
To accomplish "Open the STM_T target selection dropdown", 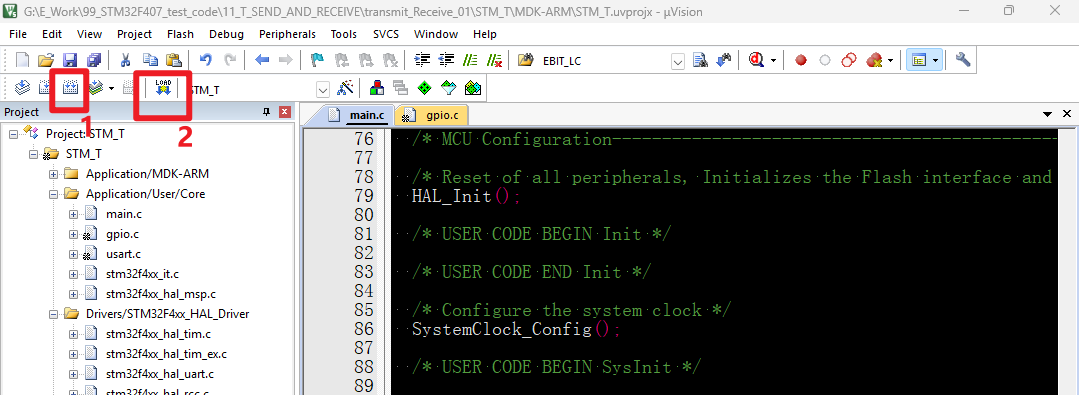I will pos(323,89).
